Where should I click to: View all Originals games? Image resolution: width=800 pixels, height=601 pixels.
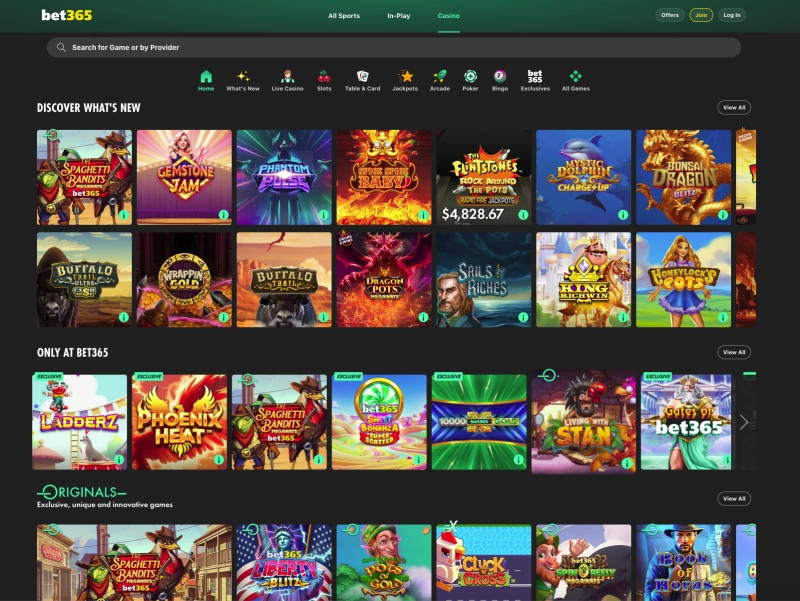pyautogui.click(x=734, y=498)
